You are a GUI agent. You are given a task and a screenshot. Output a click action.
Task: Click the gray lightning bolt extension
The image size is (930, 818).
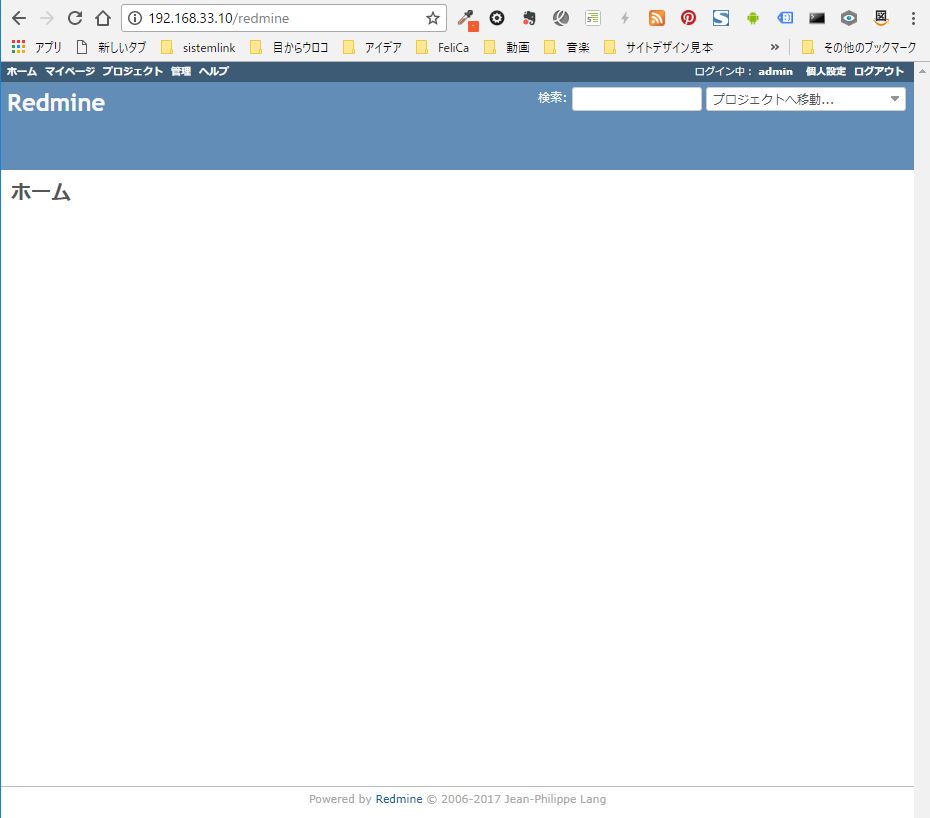625,18
